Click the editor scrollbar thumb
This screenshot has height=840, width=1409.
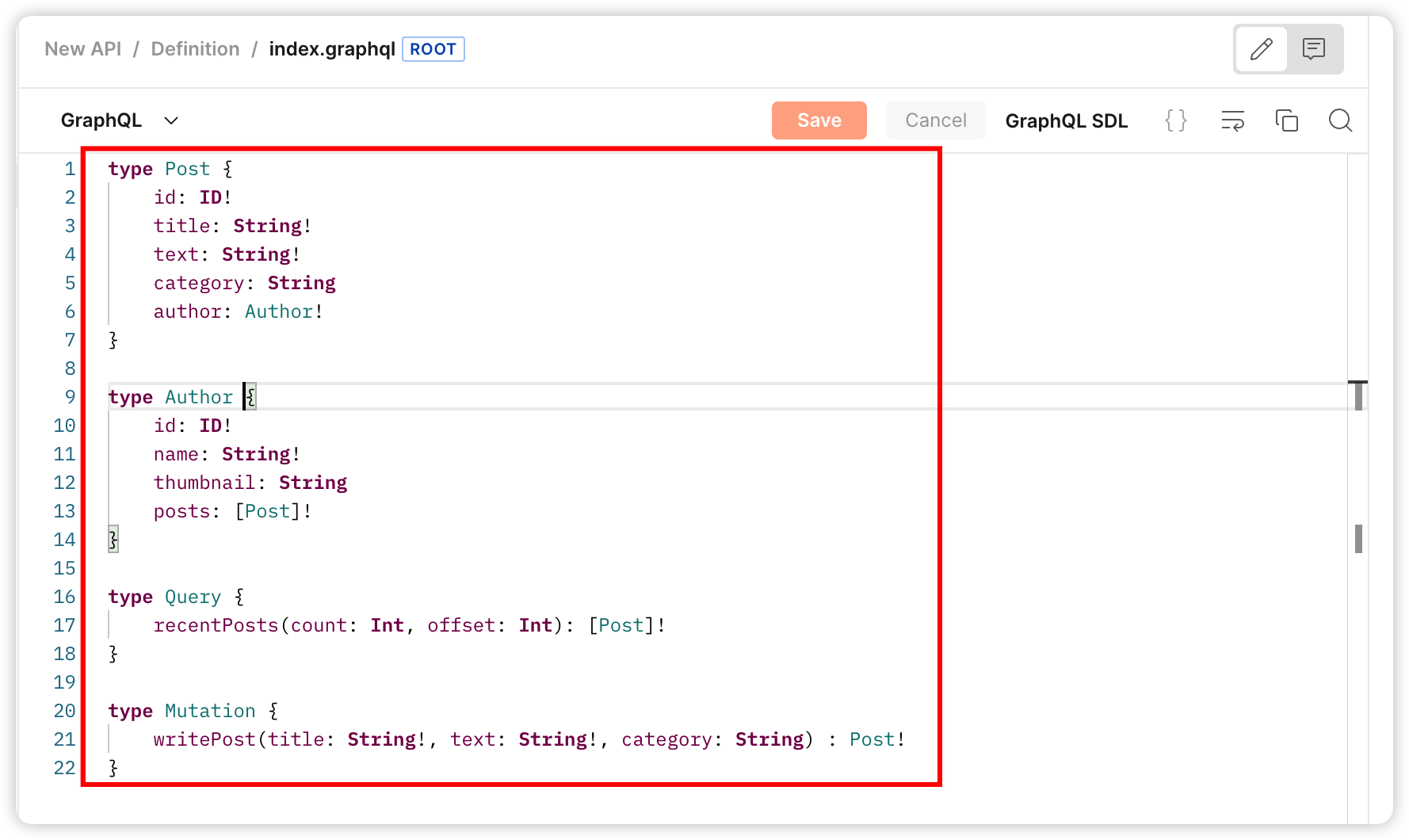pyautogui.click(x=1358, y=539)
